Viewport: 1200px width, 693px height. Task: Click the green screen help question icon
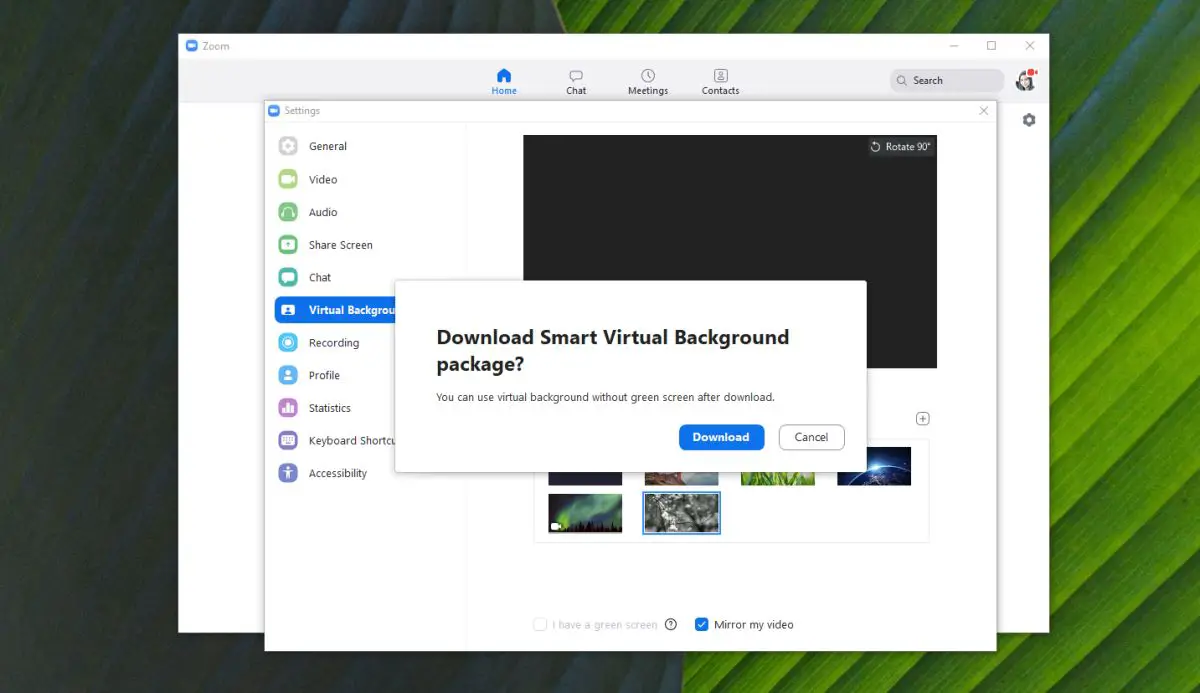pyautogui.click(x=671, y=624)
